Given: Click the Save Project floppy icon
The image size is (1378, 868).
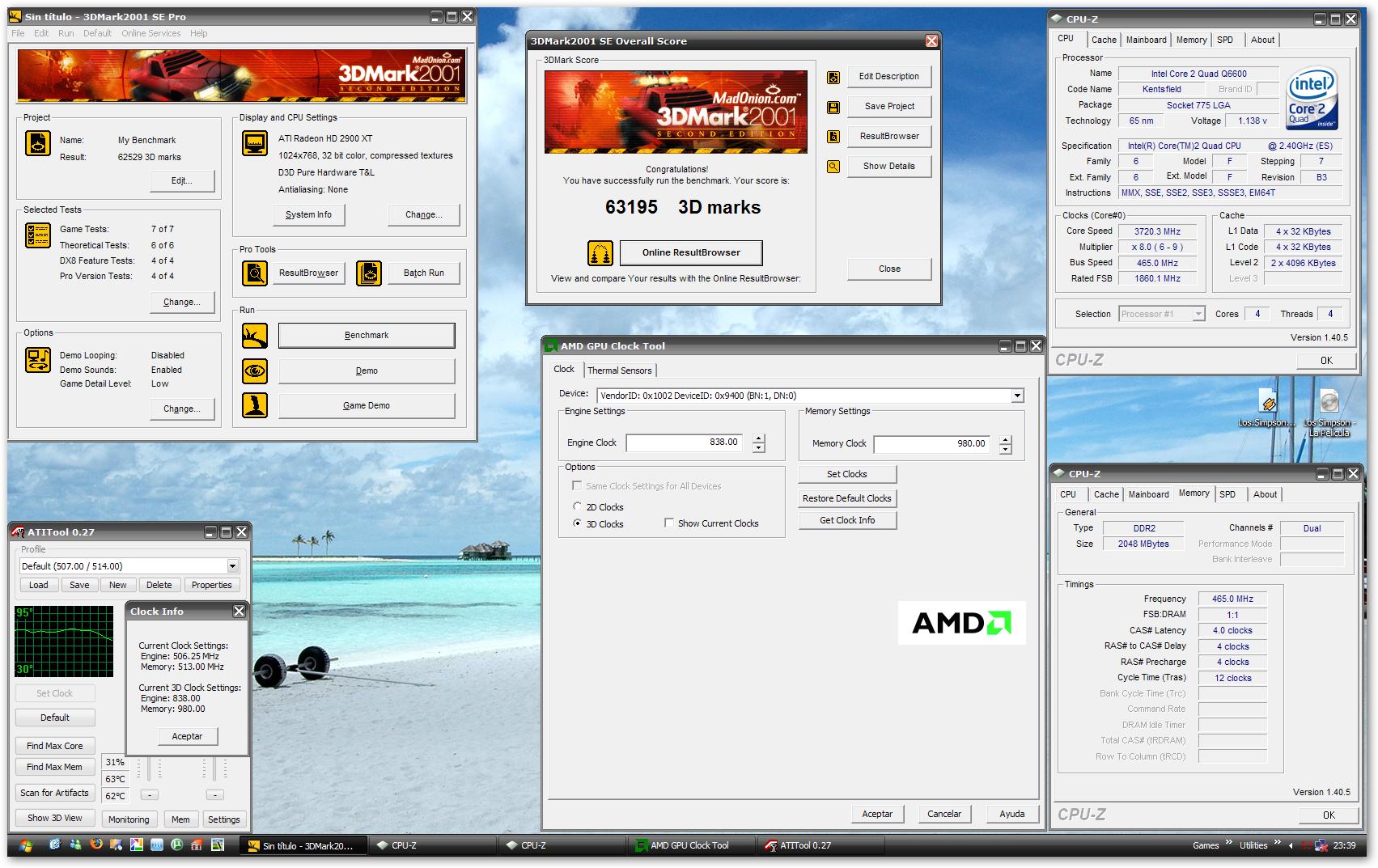Looking at the screenshot, I should coord(833,107).
